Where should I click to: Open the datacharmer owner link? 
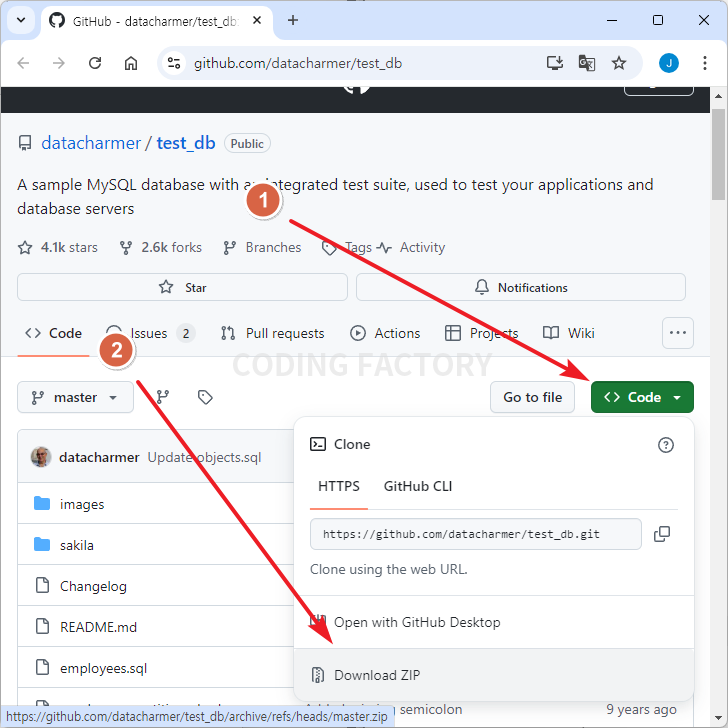click(91, 143)
